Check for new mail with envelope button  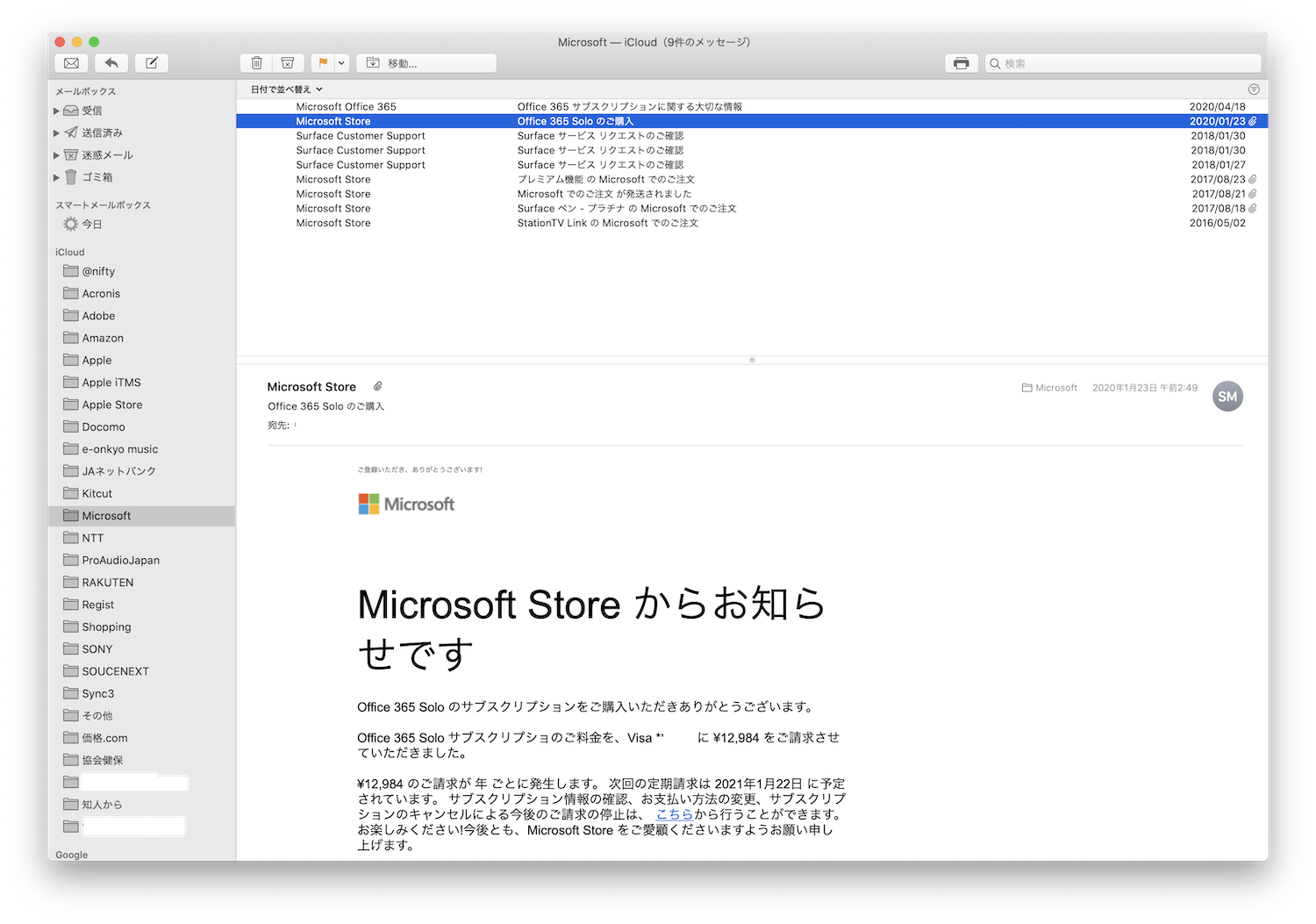[x=72, y=63]
